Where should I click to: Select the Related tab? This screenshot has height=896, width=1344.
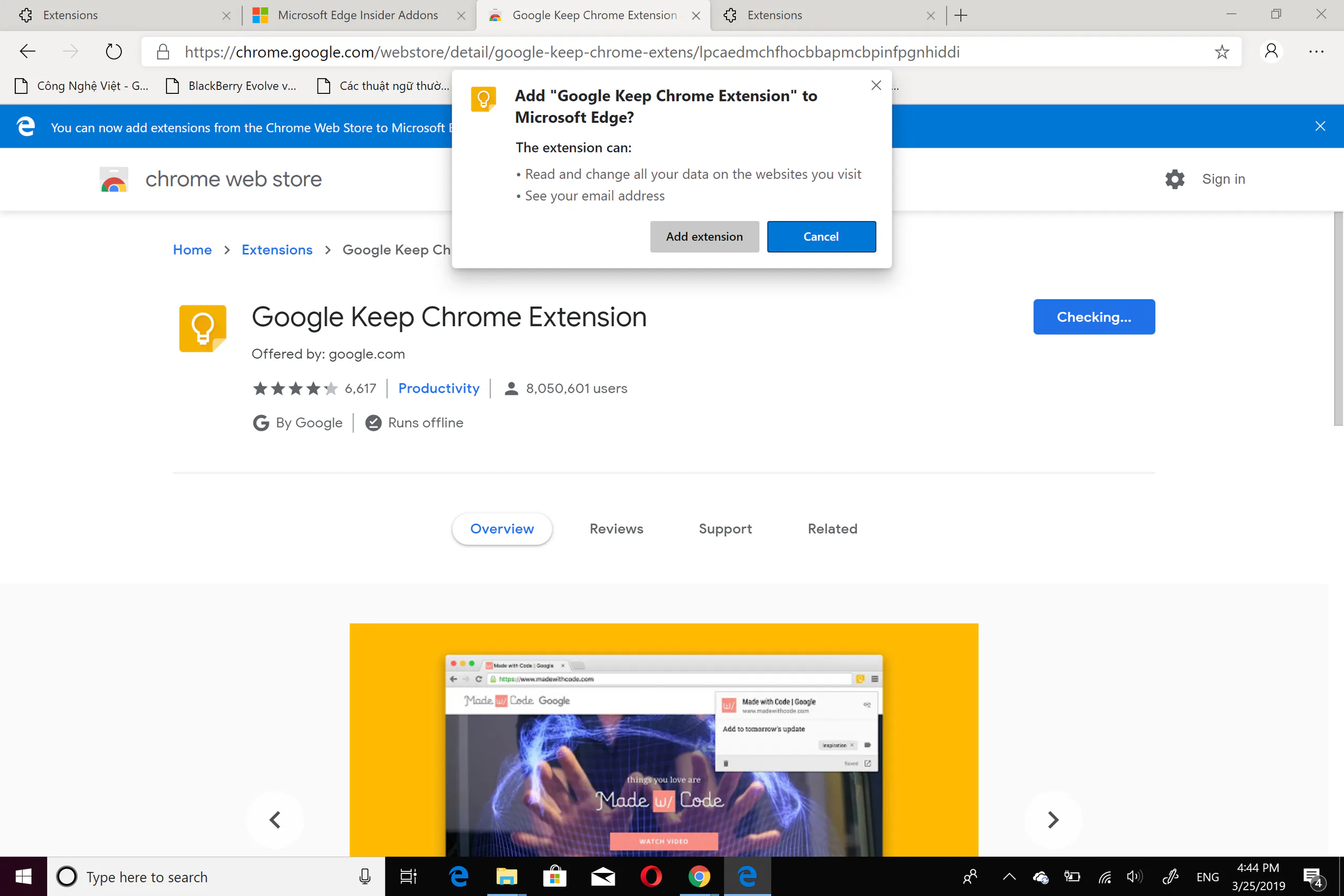click(x=833, y=529)
